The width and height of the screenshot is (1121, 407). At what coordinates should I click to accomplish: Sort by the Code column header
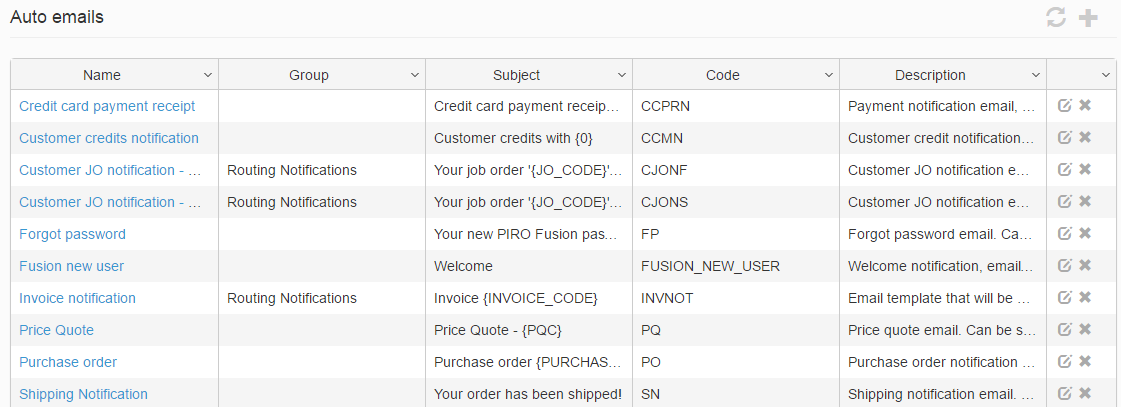pos(722,75)
